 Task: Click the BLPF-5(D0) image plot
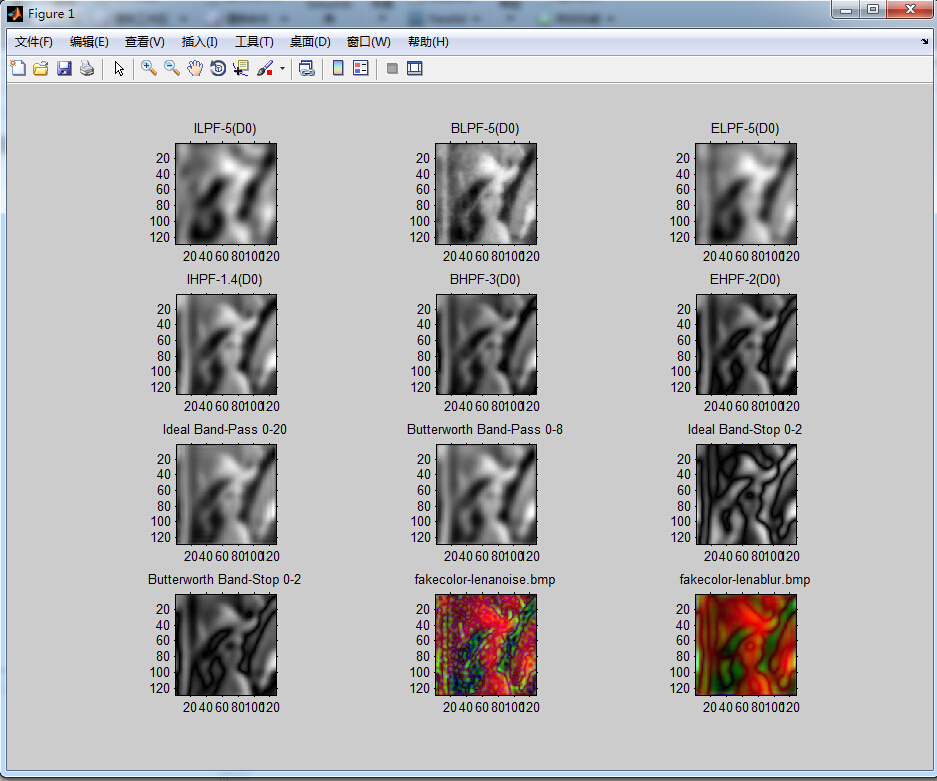[486, 194]
